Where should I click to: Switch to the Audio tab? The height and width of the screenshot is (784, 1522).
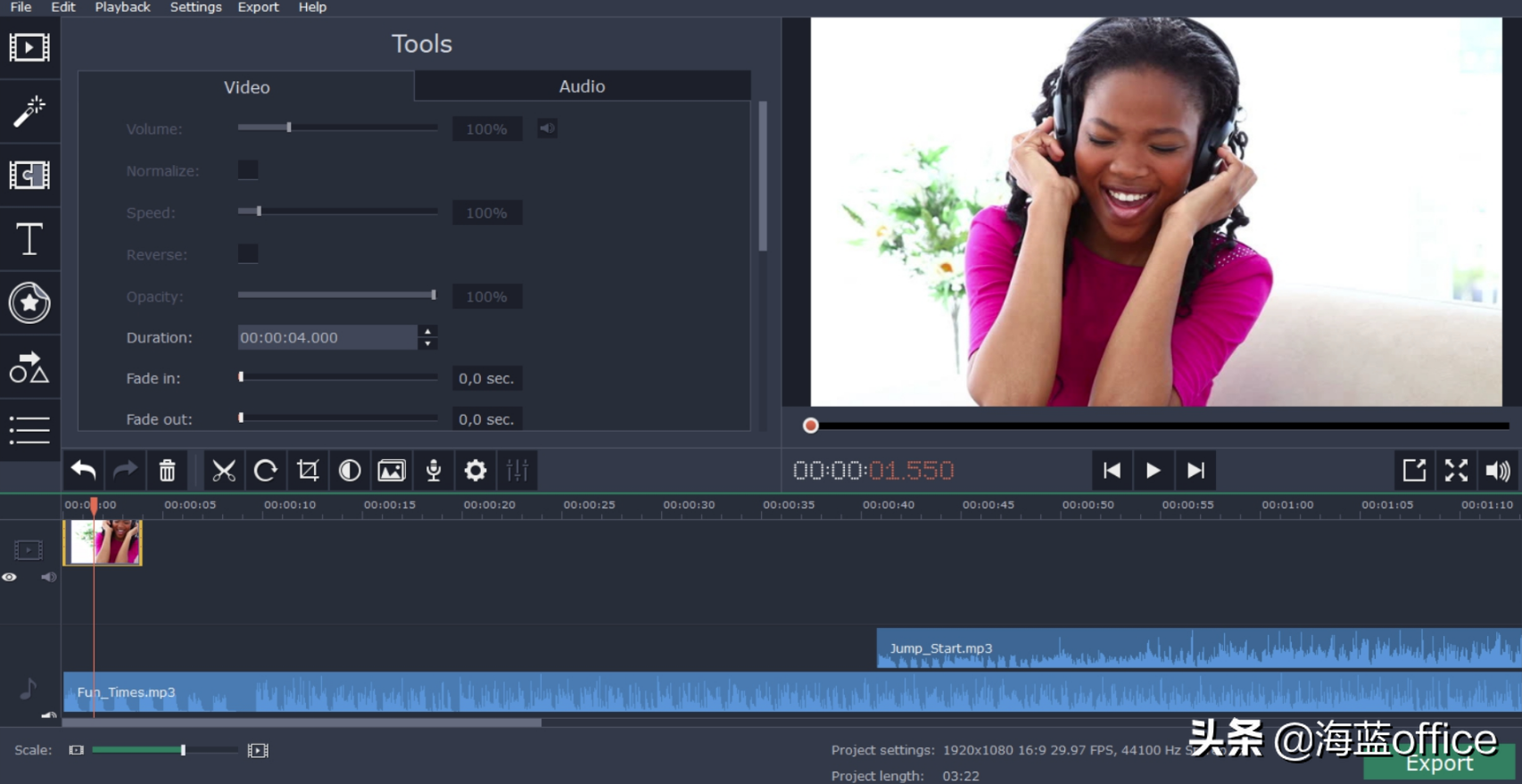pyautogui.click(x=582, y=87)
